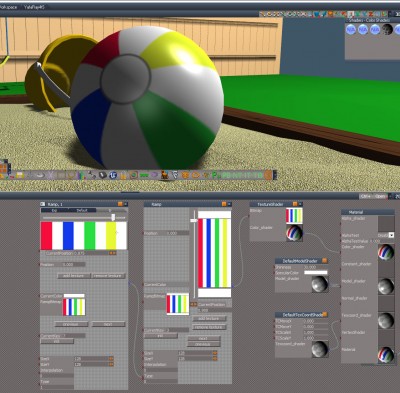Click the orange icon on Ramp, 1 title bar

pos(120,204)
